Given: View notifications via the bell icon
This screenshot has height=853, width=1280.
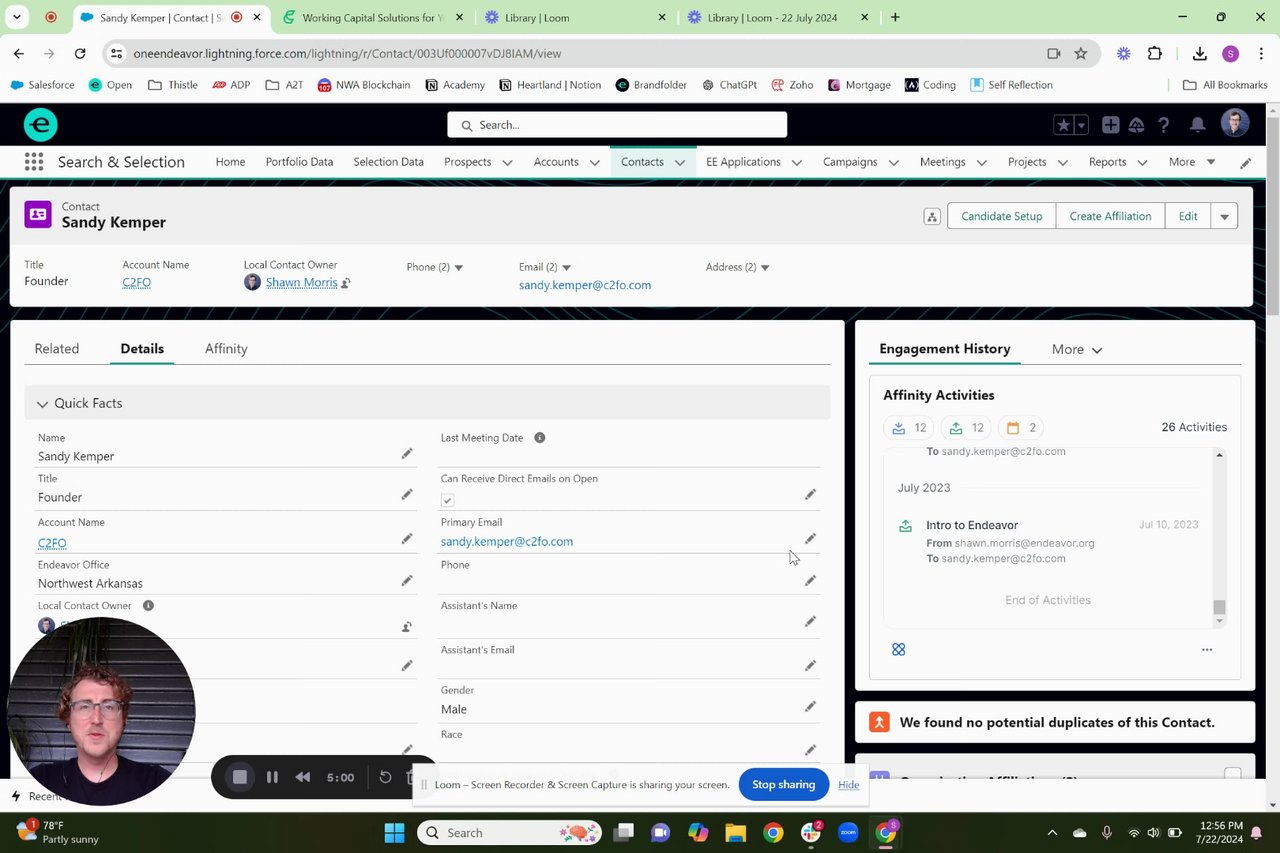Looking at the screenshot, I should tap(1197, 125).
